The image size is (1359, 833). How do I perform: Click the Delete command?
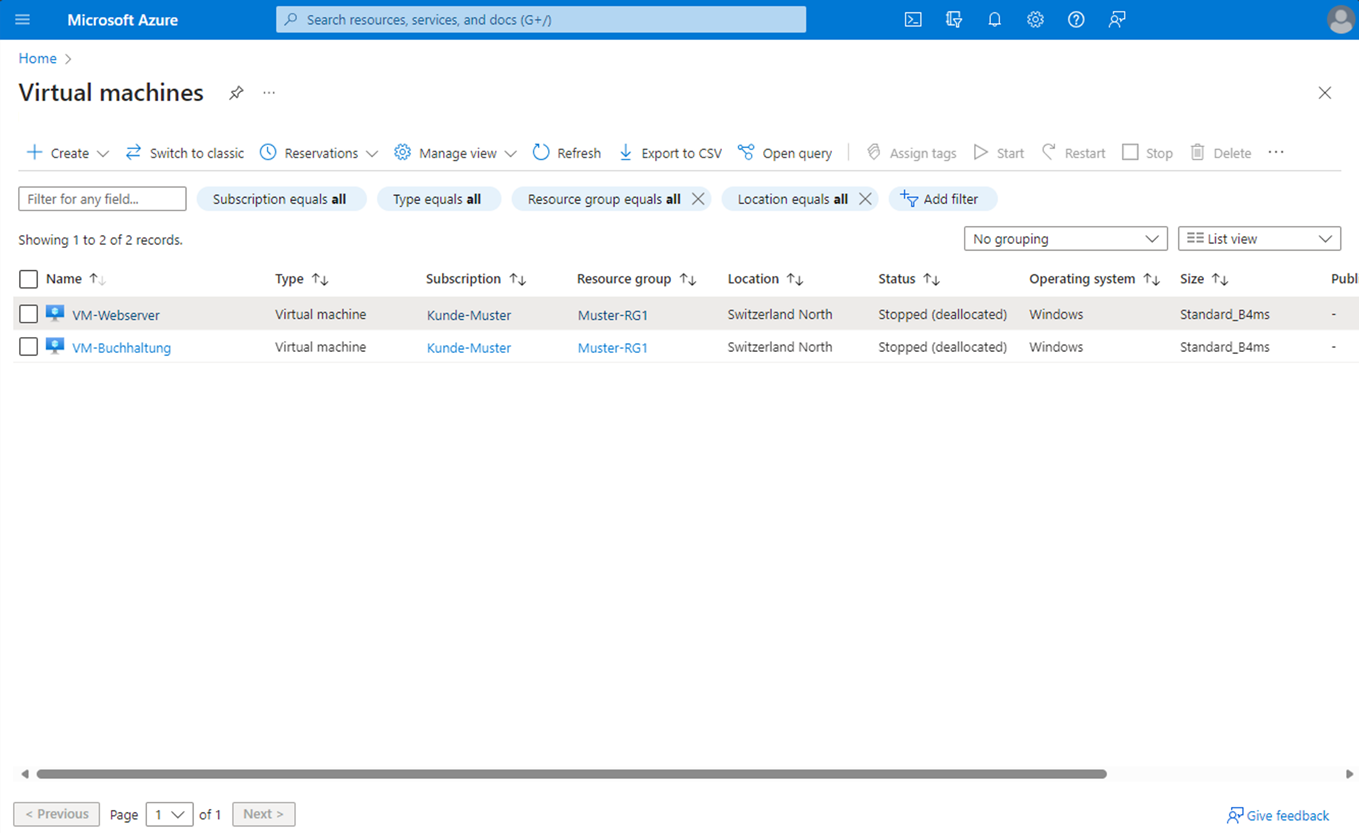tap(1221, 153)
